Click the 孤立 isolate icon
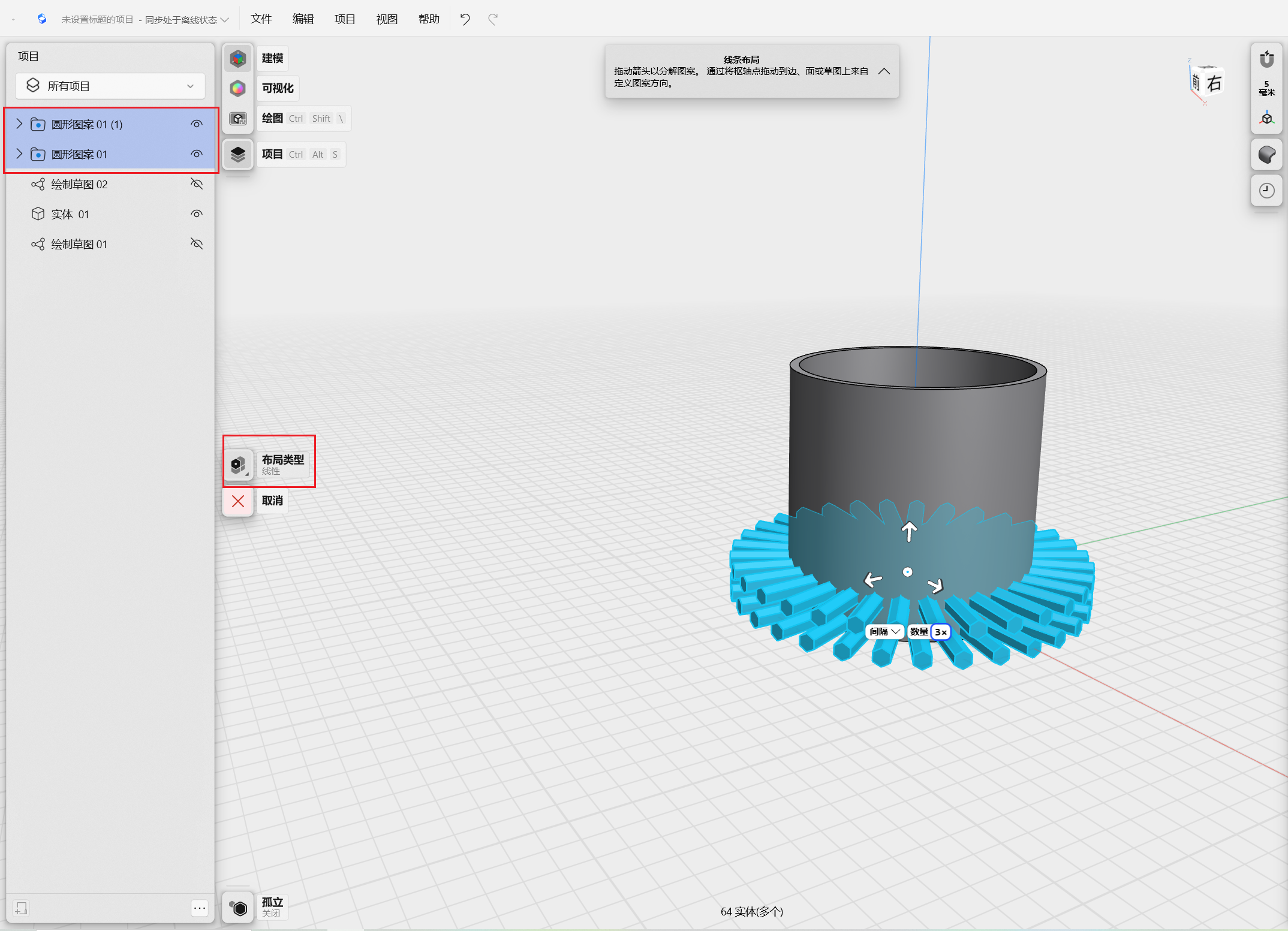The height and width of the screenshot is (931, 1288). [238, 908]
